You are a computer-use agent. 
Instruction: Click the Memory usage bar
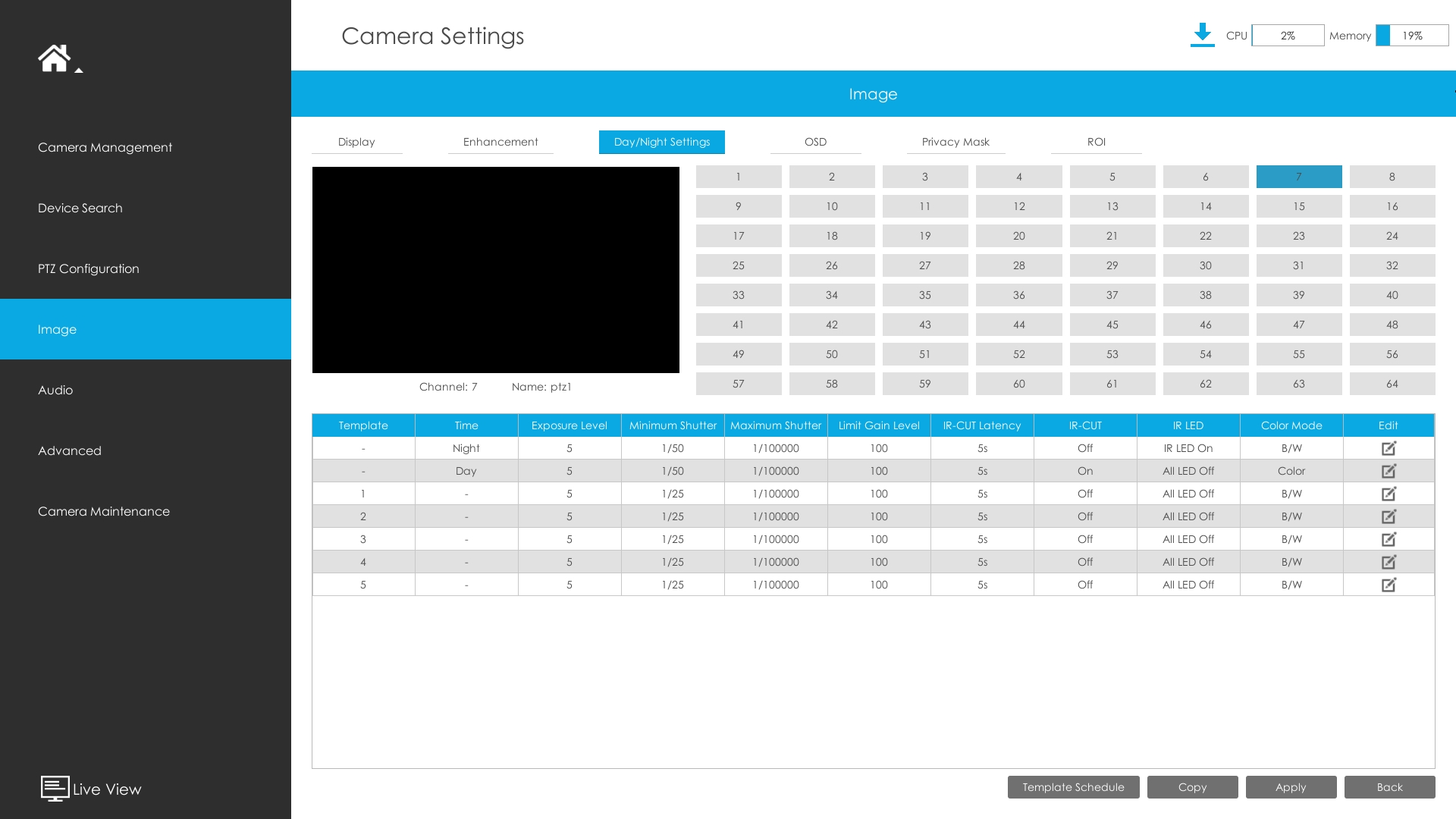tap(1412, 36)
